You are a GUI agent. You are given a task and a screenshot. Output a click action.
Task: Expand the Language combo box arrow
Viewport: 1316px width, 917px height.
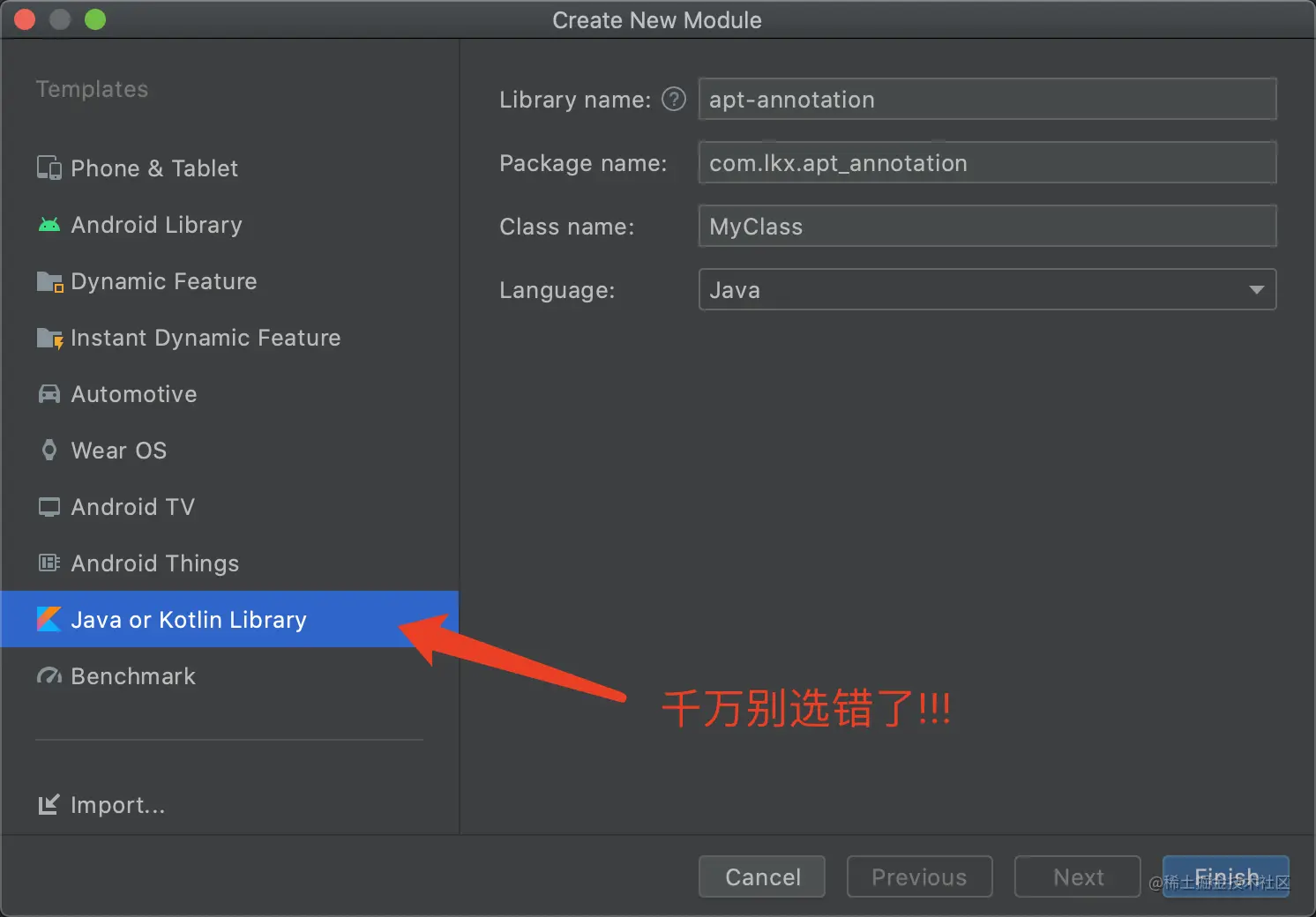pos(1257,290)
